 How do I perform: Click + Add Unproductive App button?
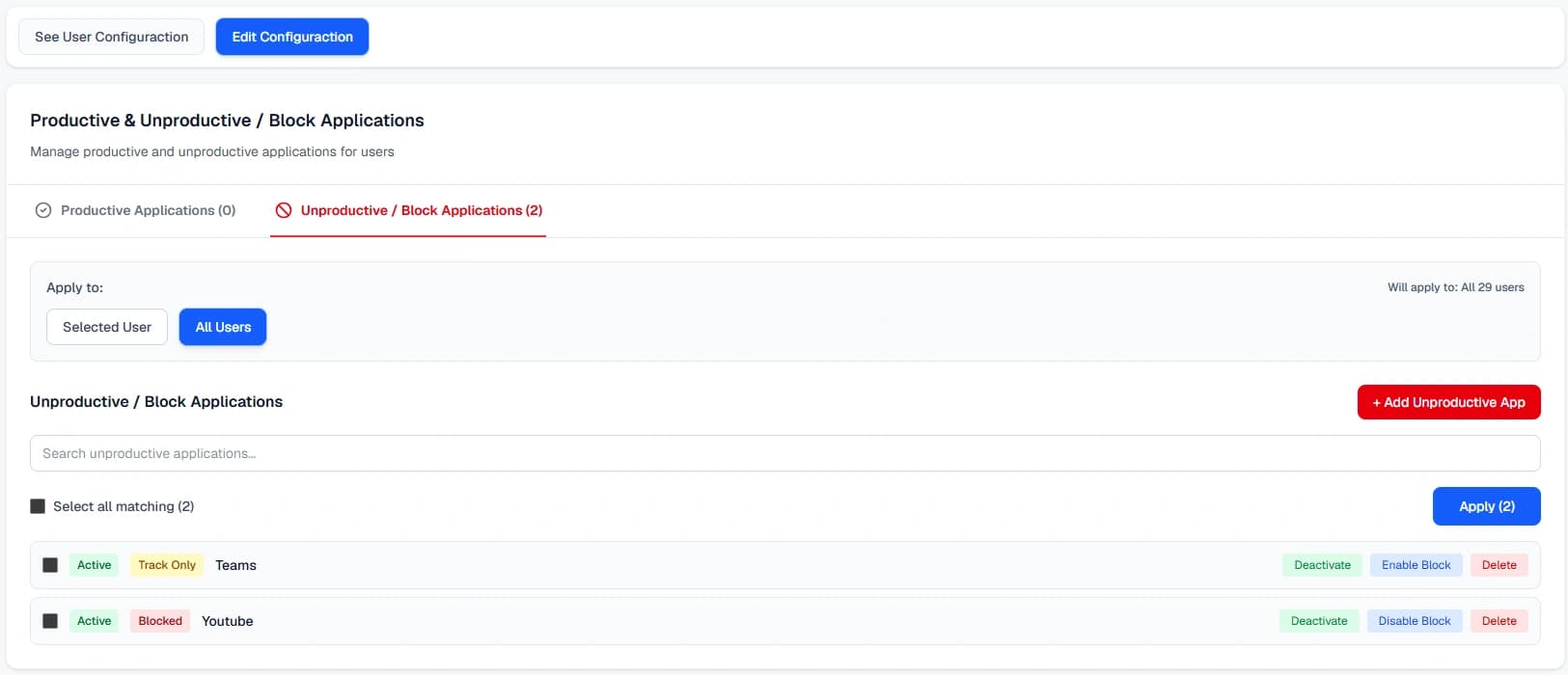[1448, 402]
